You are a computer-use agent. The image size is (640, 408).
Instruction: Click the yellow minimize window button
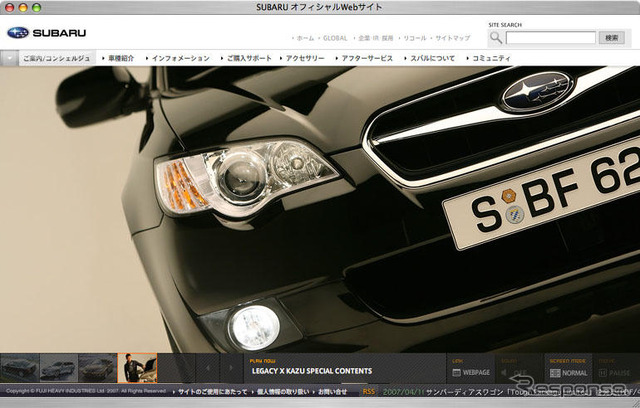[23, 7]
